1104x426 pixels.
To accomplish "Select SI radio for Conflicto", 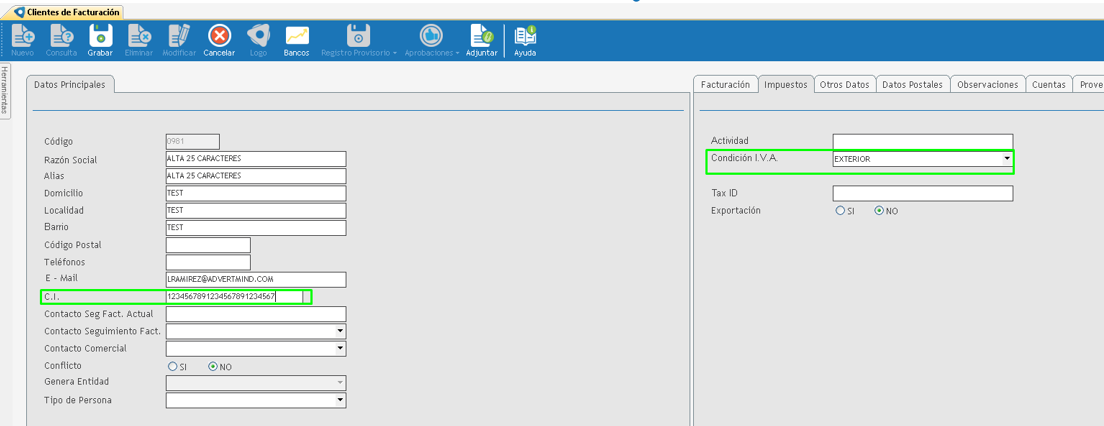I will pos(173,367).
